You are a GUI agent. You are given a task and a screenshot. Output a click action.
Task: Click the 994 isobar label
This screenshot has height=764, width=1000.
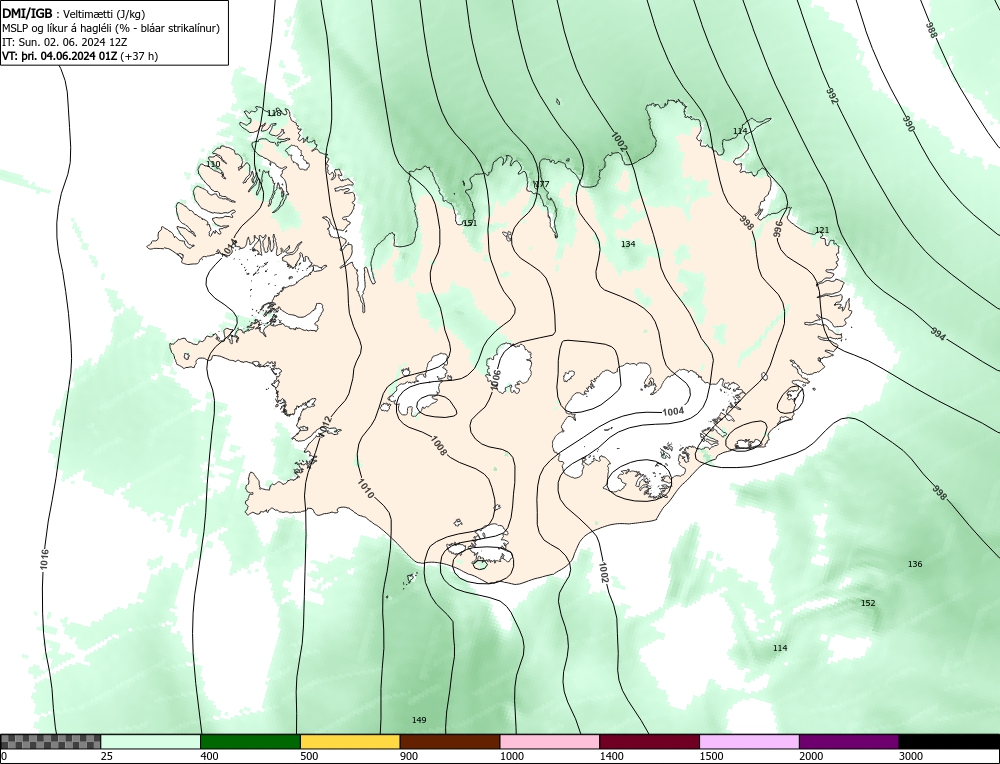(x=938, y=333)
